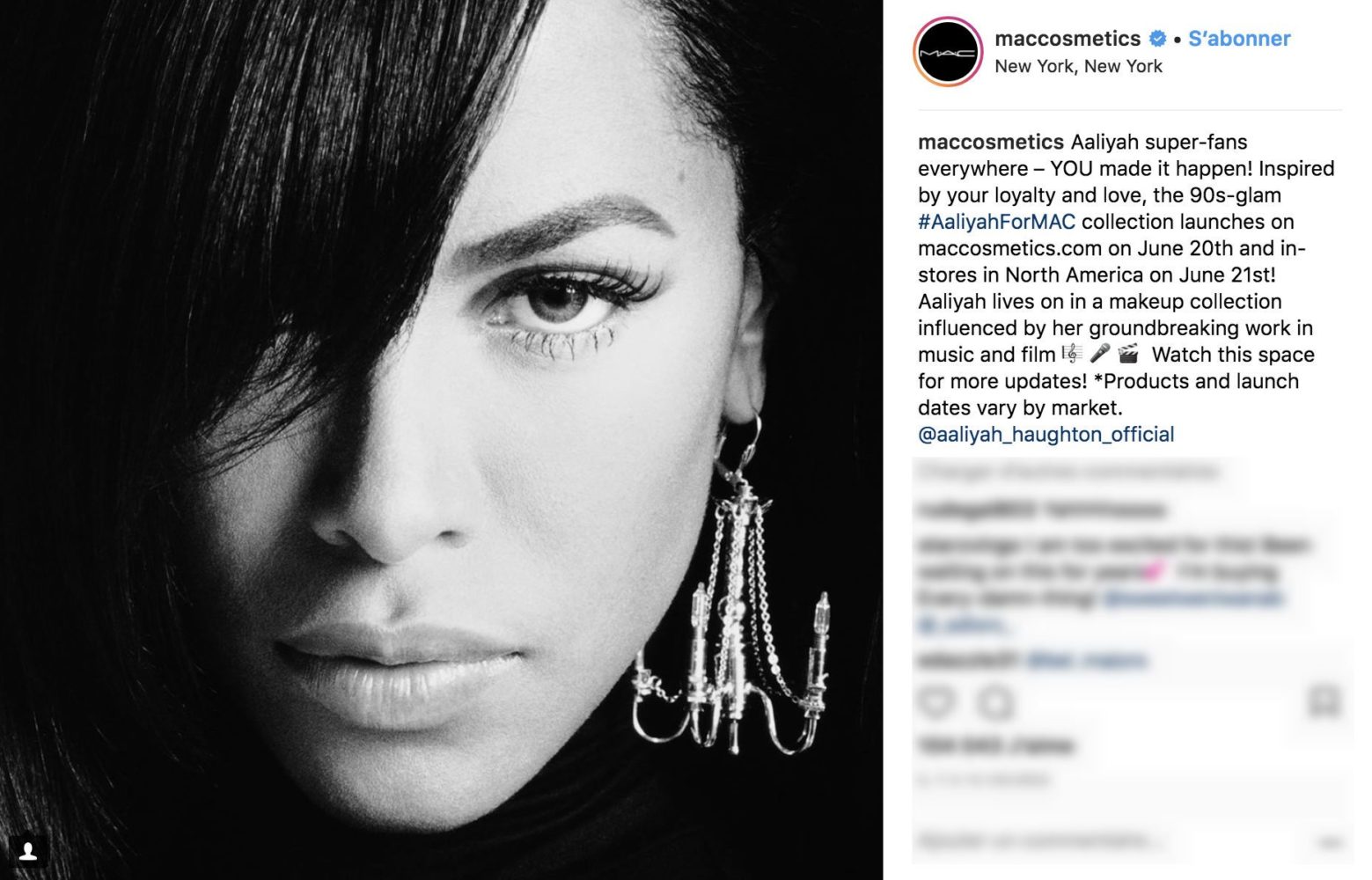Like the post with the heart icon
Screen dimensions: 1372x880
coord(936,702)
